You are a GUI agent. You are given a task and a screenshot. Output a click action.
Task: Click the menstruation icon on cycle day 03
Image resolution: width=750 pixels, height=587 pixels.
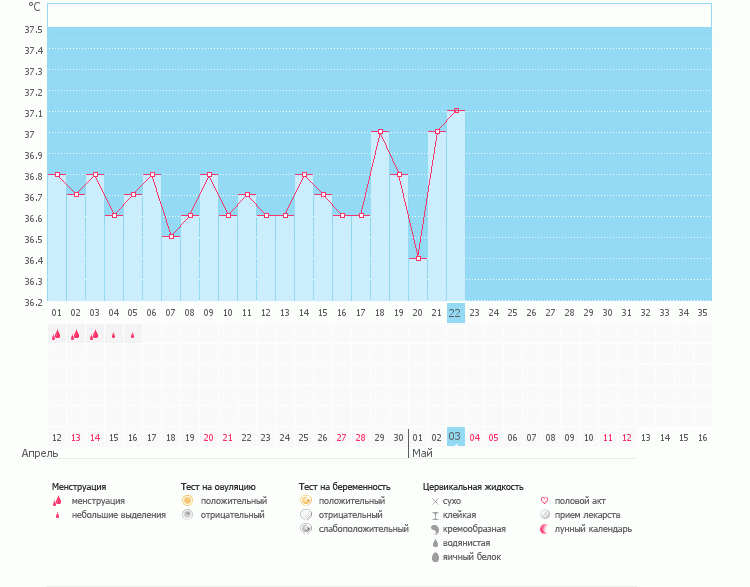95,335
